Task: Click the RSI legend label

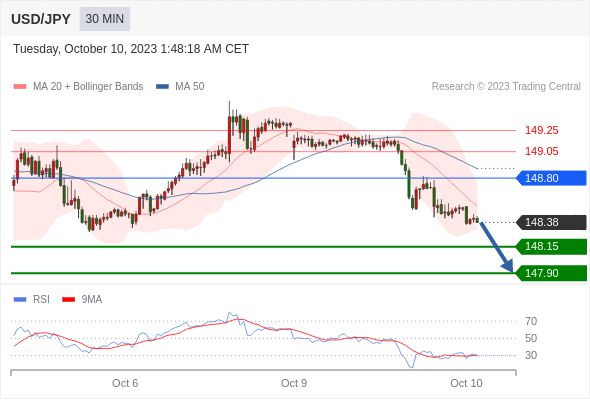Action: click(41, 300)
